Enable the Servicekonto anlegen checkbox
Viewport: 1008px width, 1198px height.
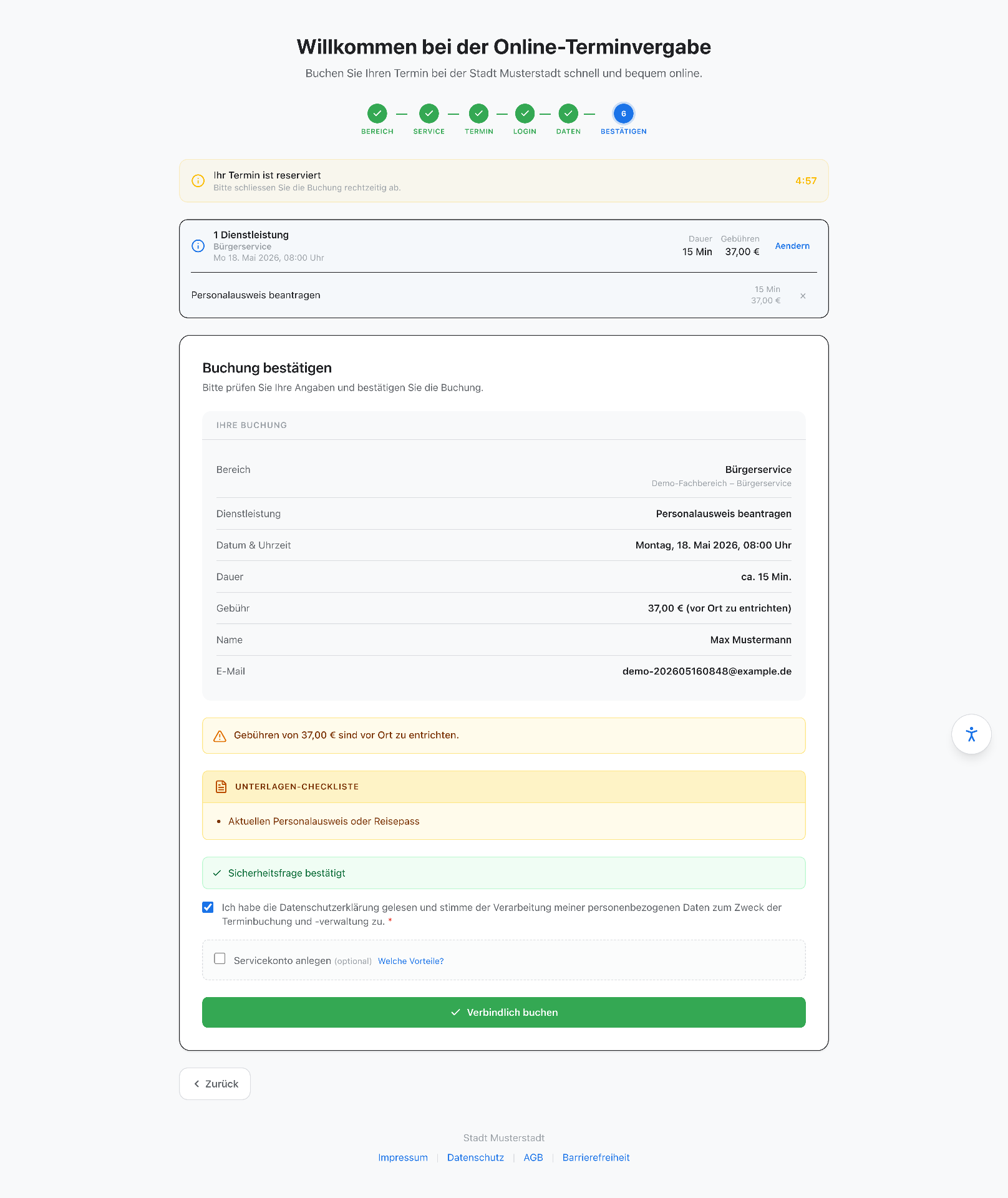(220, 958)
